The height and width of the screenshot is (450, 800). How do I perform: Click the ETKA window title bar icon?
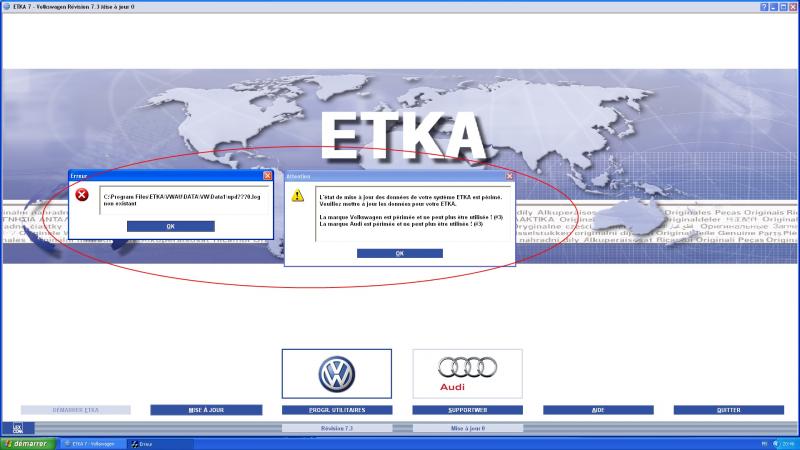pyautogui.click(x=7, y=7)
